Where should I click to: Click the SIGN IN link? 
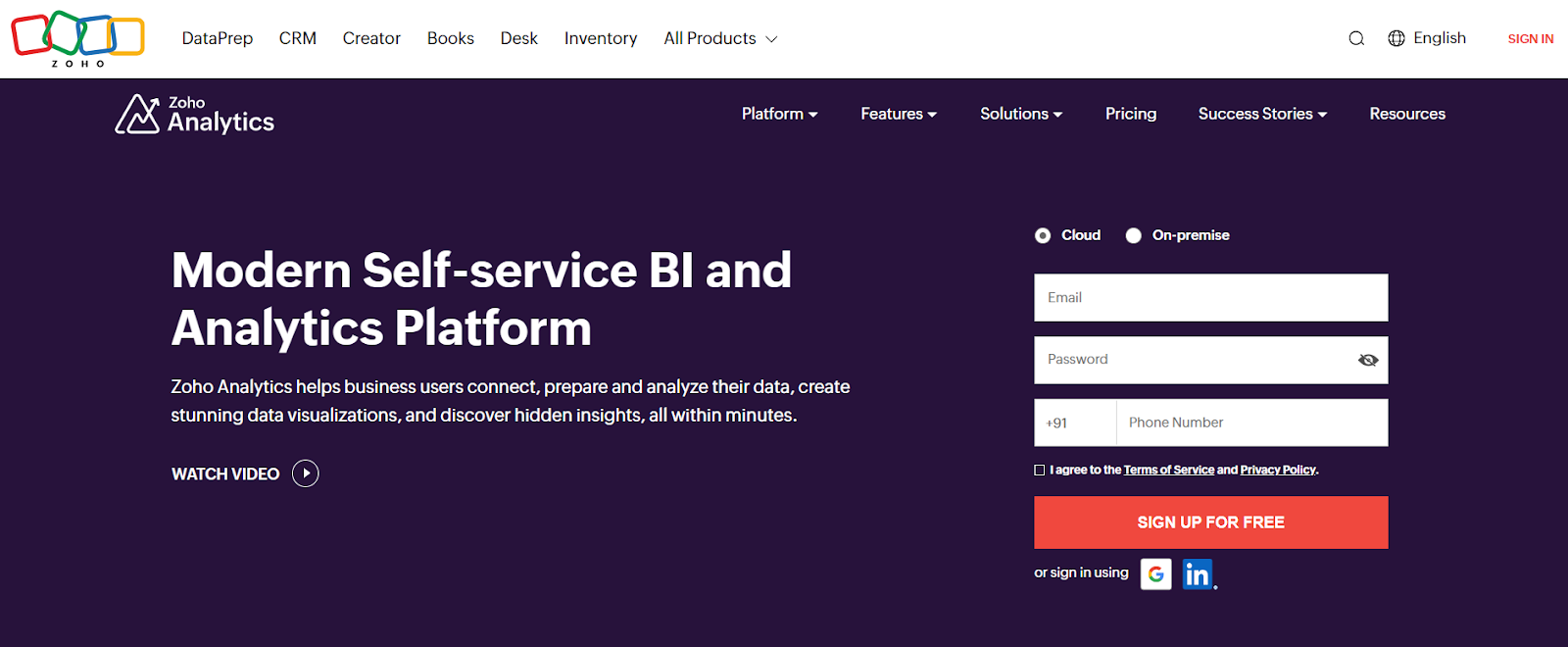[x=1531, y=39]
